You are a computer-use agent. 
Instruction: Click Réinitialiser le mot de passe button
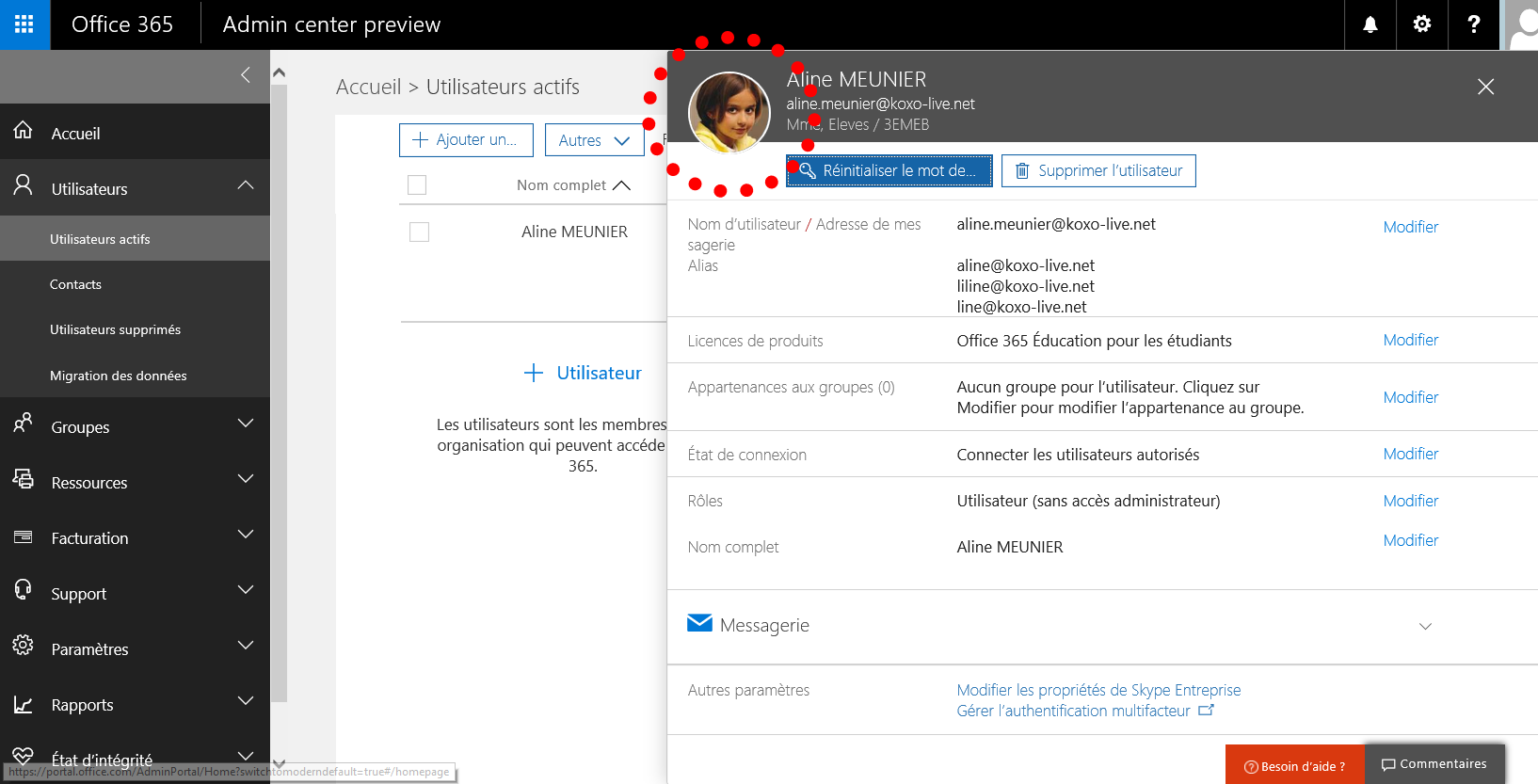889,170
